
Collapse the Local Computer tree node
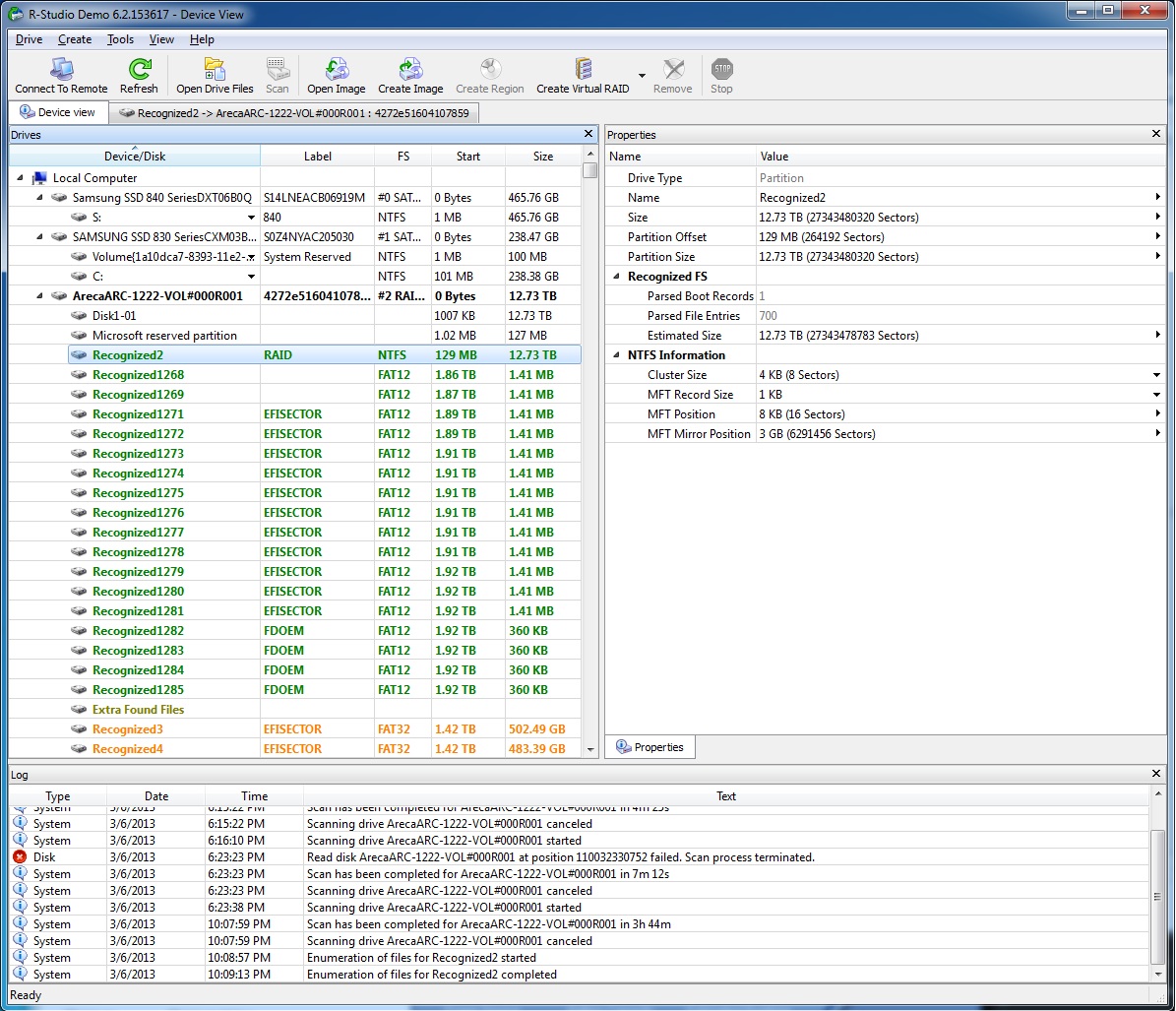click(20, 178)
